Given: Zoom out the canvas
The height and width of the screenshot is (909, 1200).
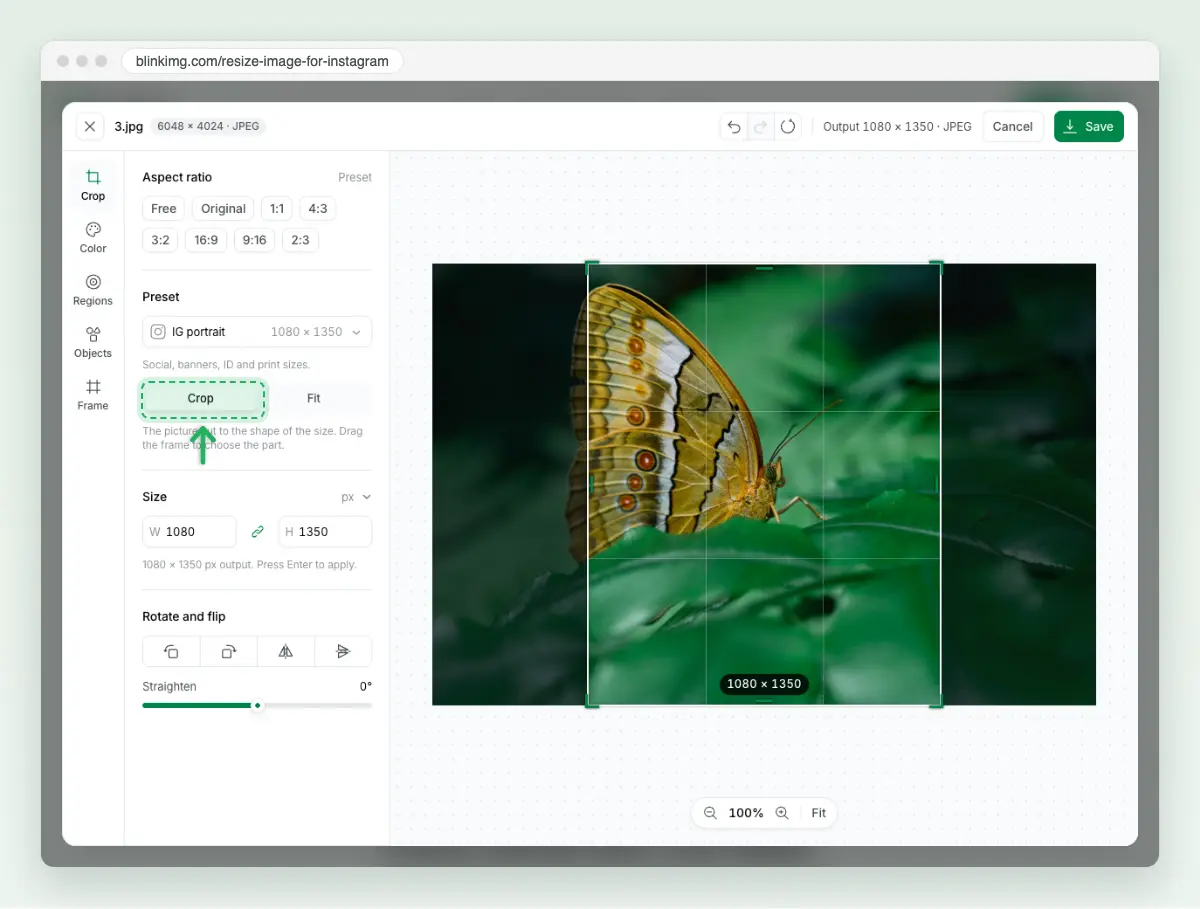Looking at the screenshot, I should point(710,813).
